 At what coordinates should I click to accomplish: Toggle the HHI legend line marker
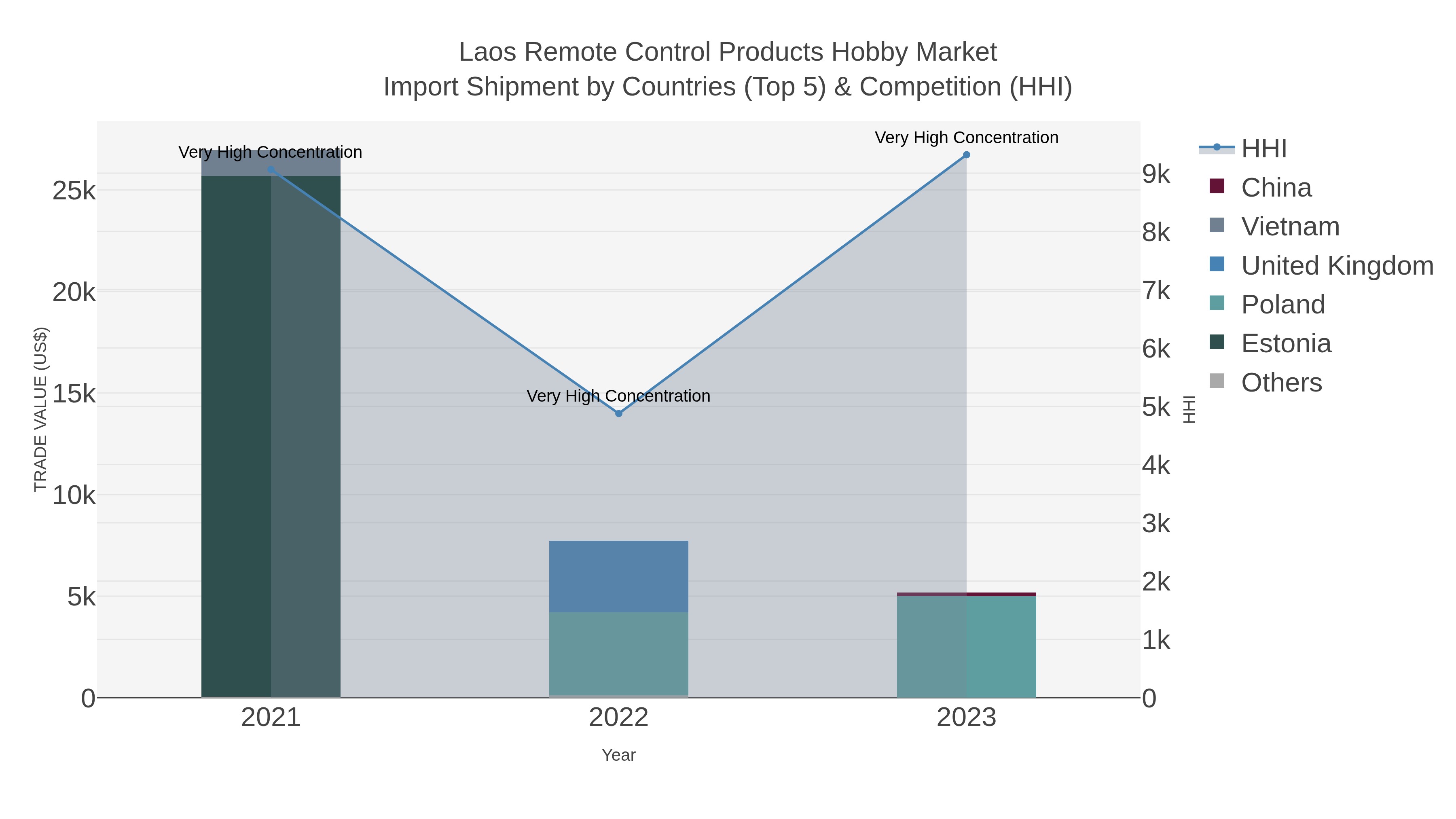click(x=1216, y=148)
